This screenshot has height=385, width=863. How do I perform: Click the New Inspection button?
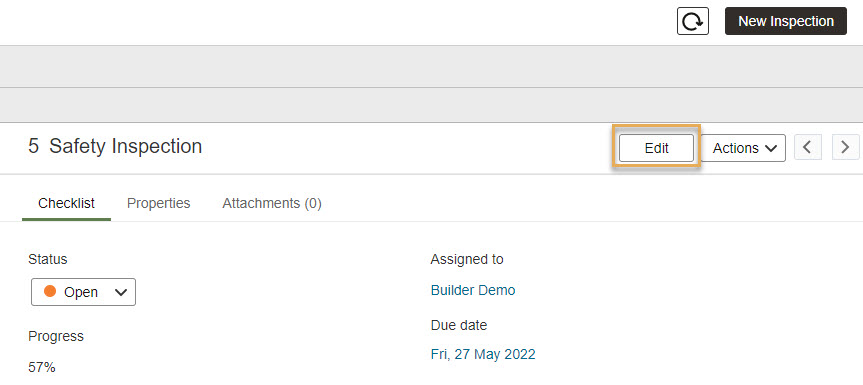click(x=785, y=21)
